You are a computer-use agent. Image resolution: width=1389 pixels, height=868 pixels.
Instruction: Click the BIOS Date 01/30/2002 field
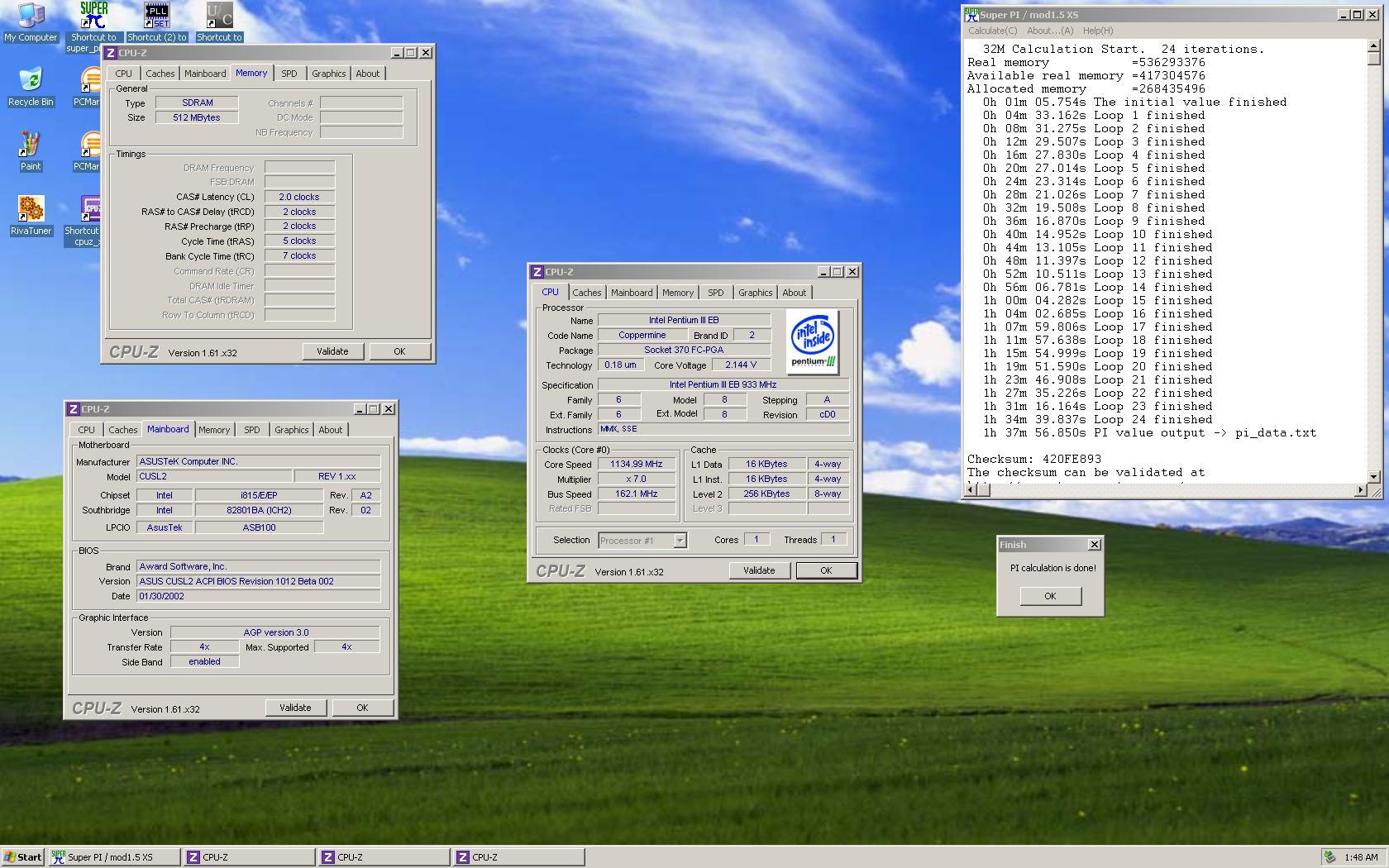tap(259, 596)
